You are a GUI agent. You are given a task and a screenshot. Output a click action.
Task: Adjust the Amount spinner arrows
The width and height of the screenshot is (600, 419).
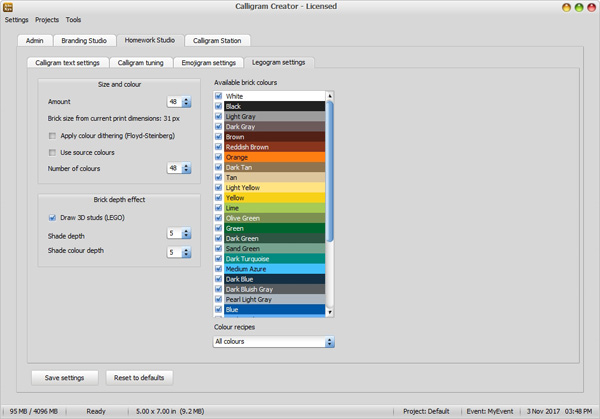tap(186, 102)
